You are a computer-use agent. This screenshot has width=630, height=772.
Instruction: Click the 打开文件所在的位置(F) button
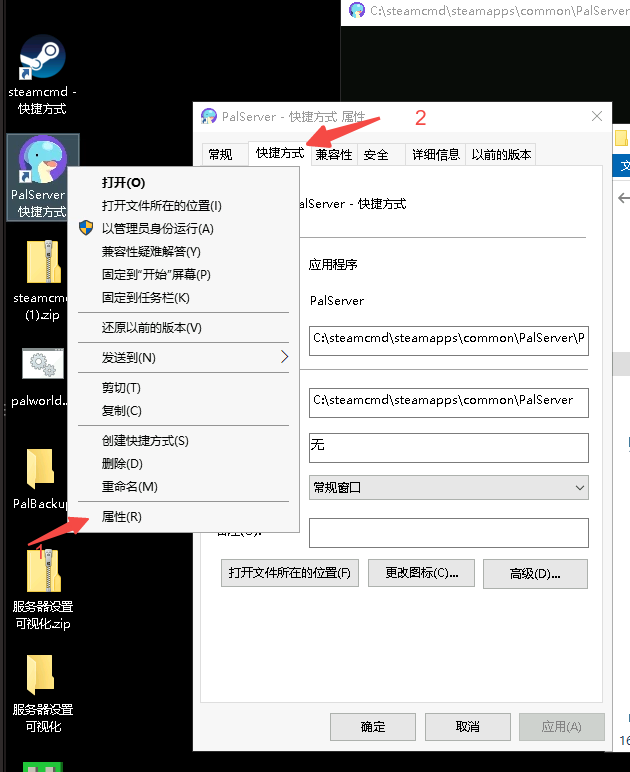coord(290,573)
